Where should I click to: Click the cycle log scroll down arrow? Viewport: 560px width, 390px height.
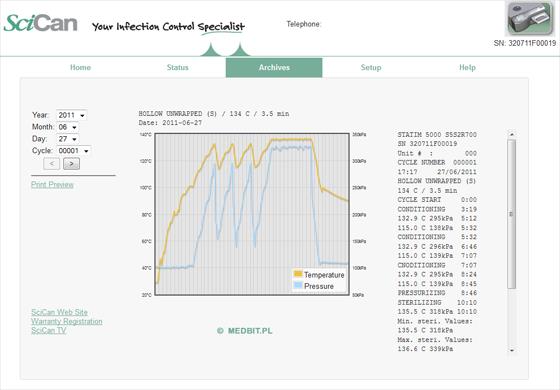coord(512,350)
